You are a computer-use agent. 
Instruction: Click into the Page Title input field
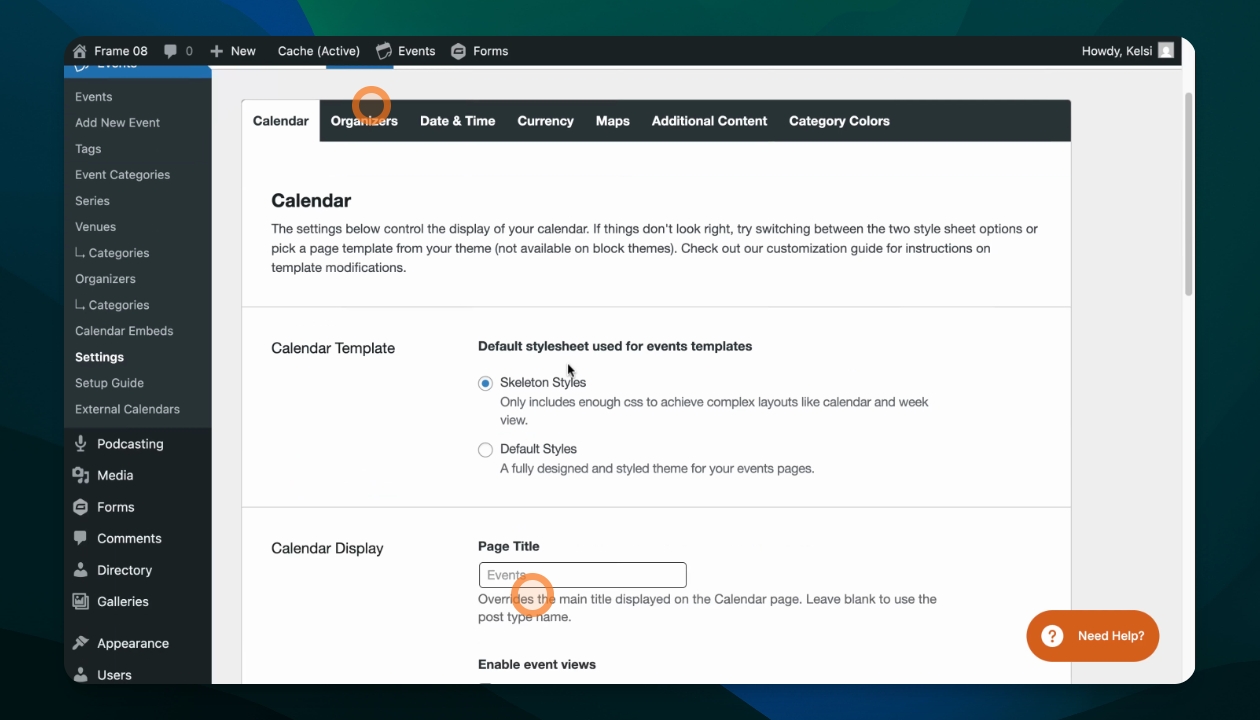[583, 575]
